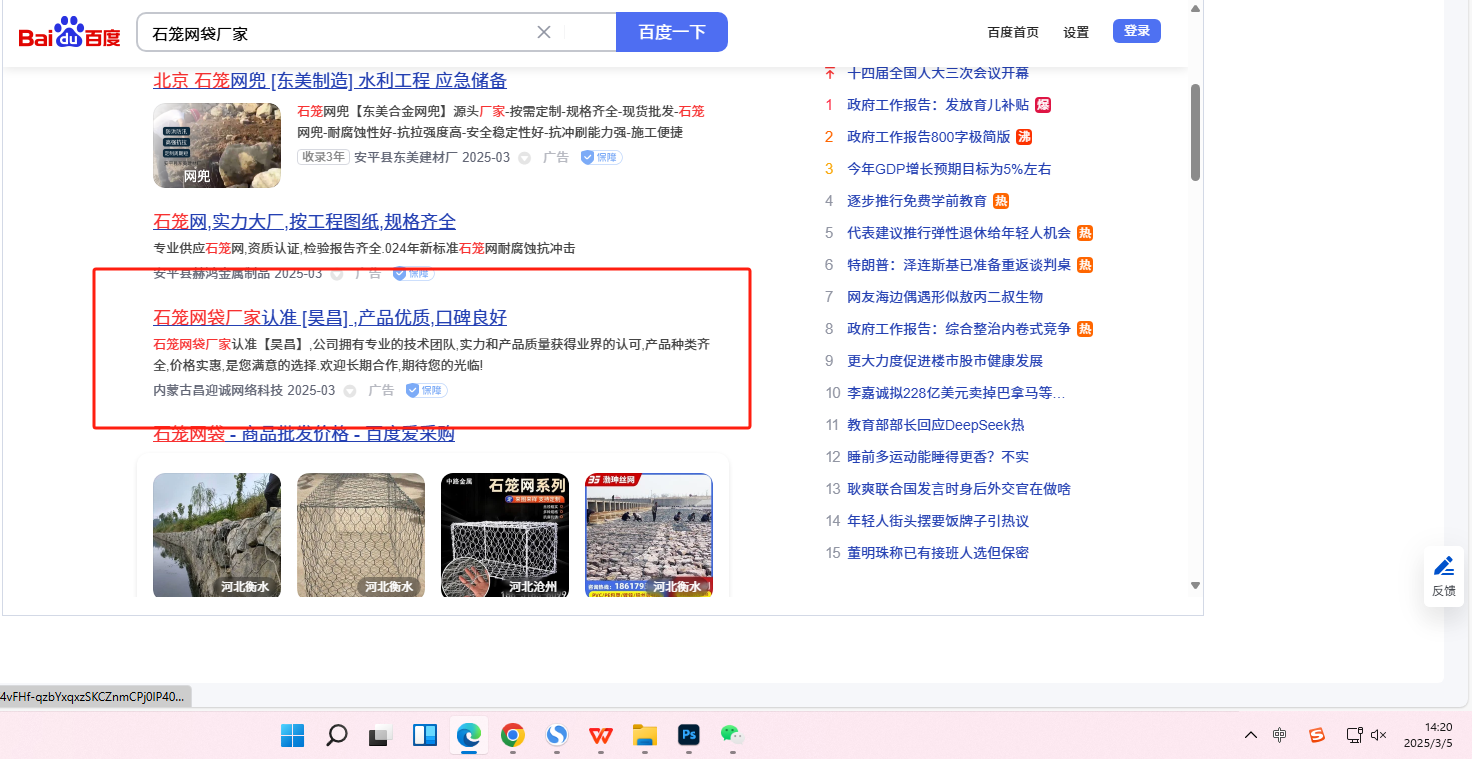
Task: Open the 反馈 feedback widget
Action: pos(1443,576)
